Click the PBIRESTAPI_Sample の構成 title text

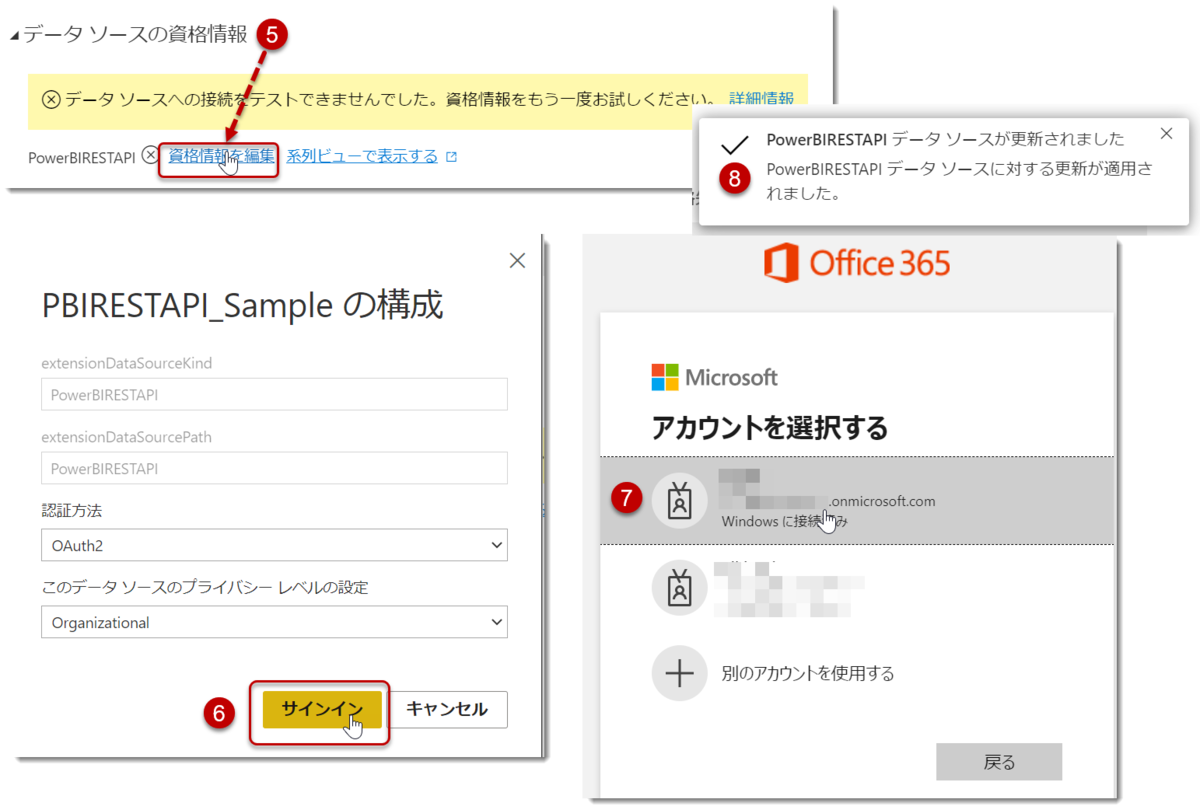pyautogui.click(x=242, y=305)
